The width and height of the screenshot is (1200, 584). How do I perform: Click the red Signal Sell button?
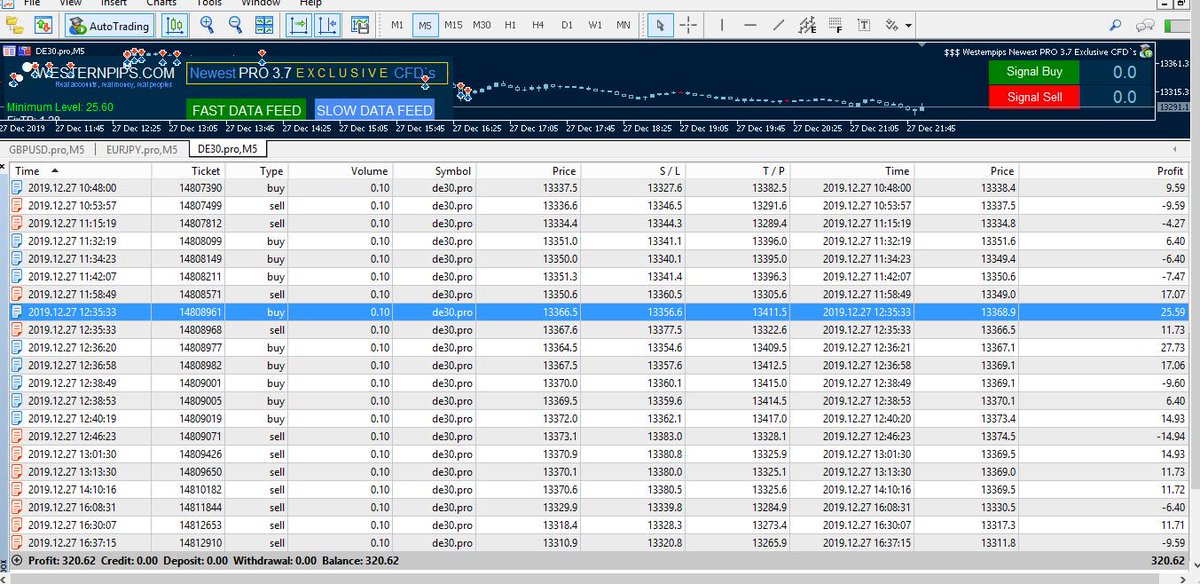(x=1034, y=97)
